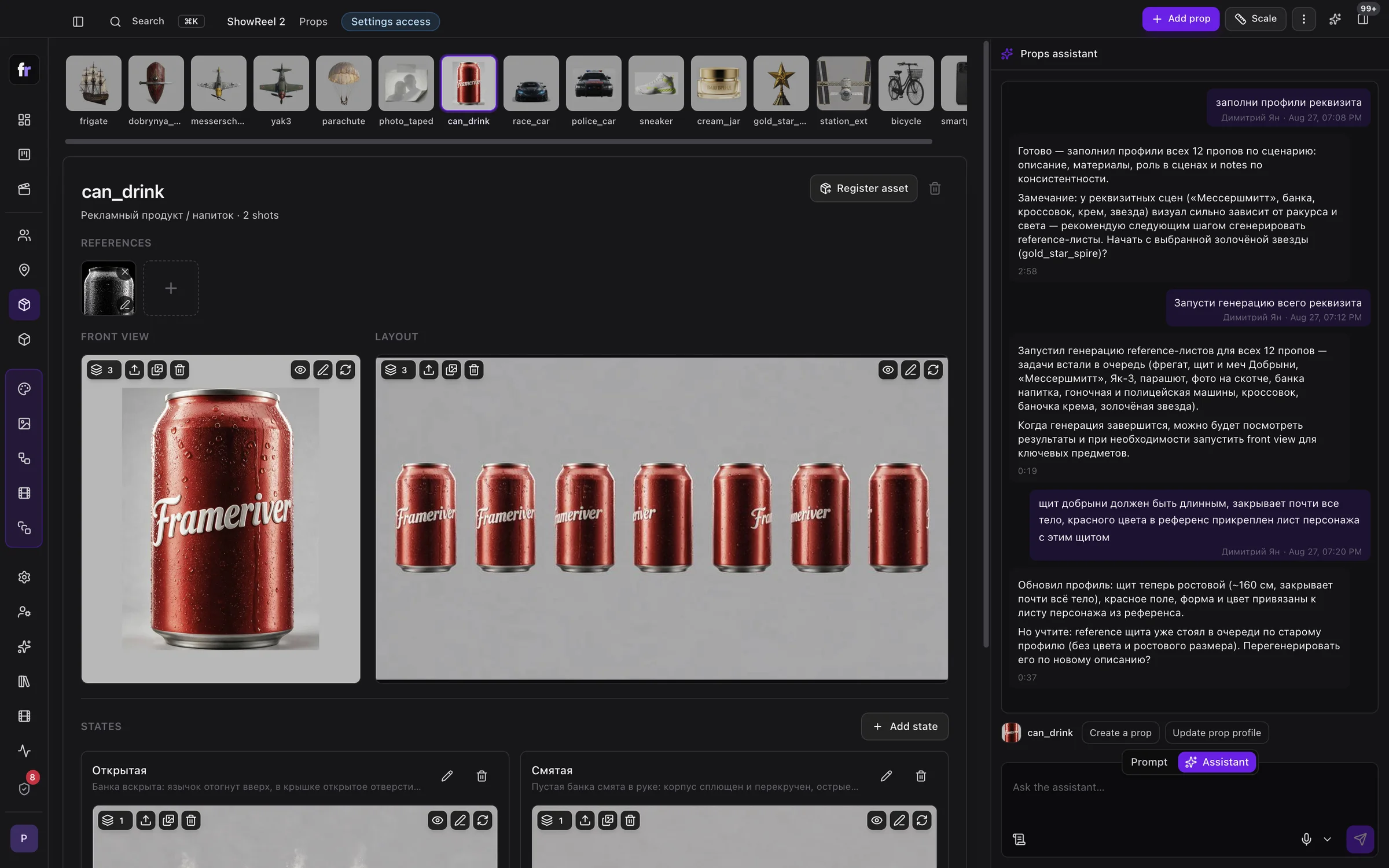Click the Update prop profile chip
1389x868 pixels.
[x=1217, y=733]
